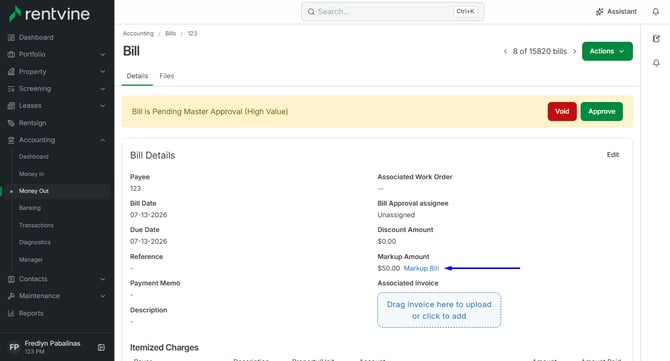
Task: Click the Markup Bill link
Action: click(421, 268)
